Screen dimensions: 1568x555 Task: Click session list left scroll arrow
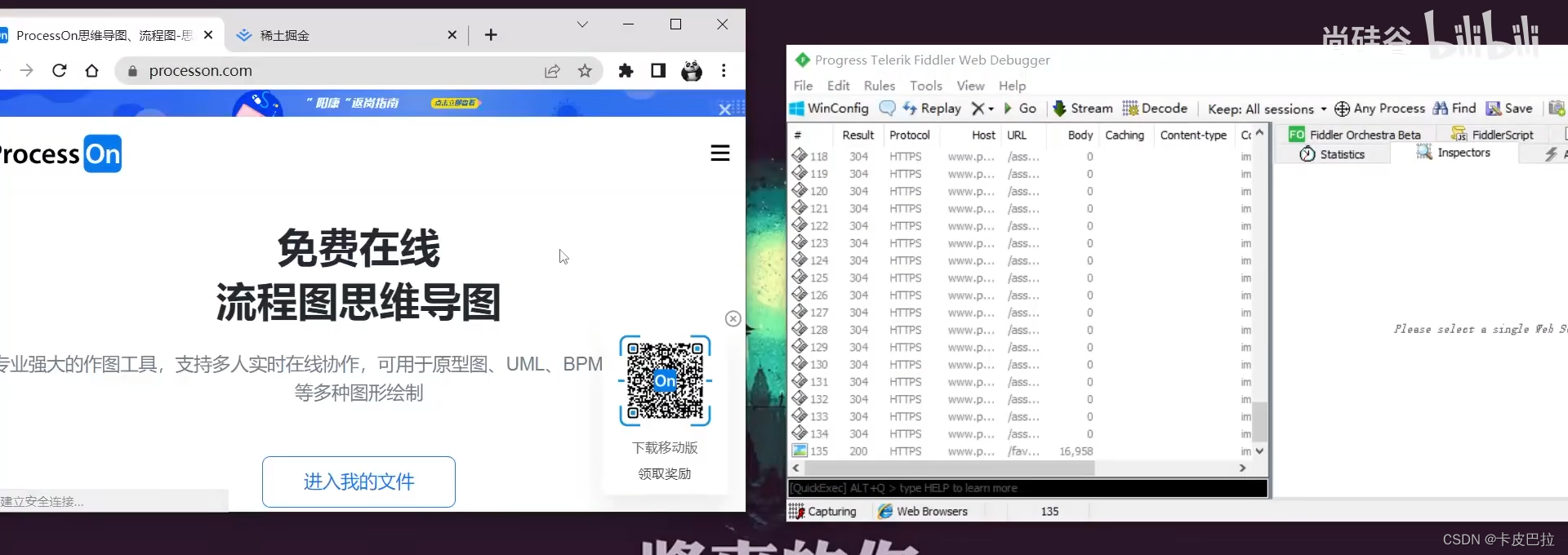click(x=796, y=468)
